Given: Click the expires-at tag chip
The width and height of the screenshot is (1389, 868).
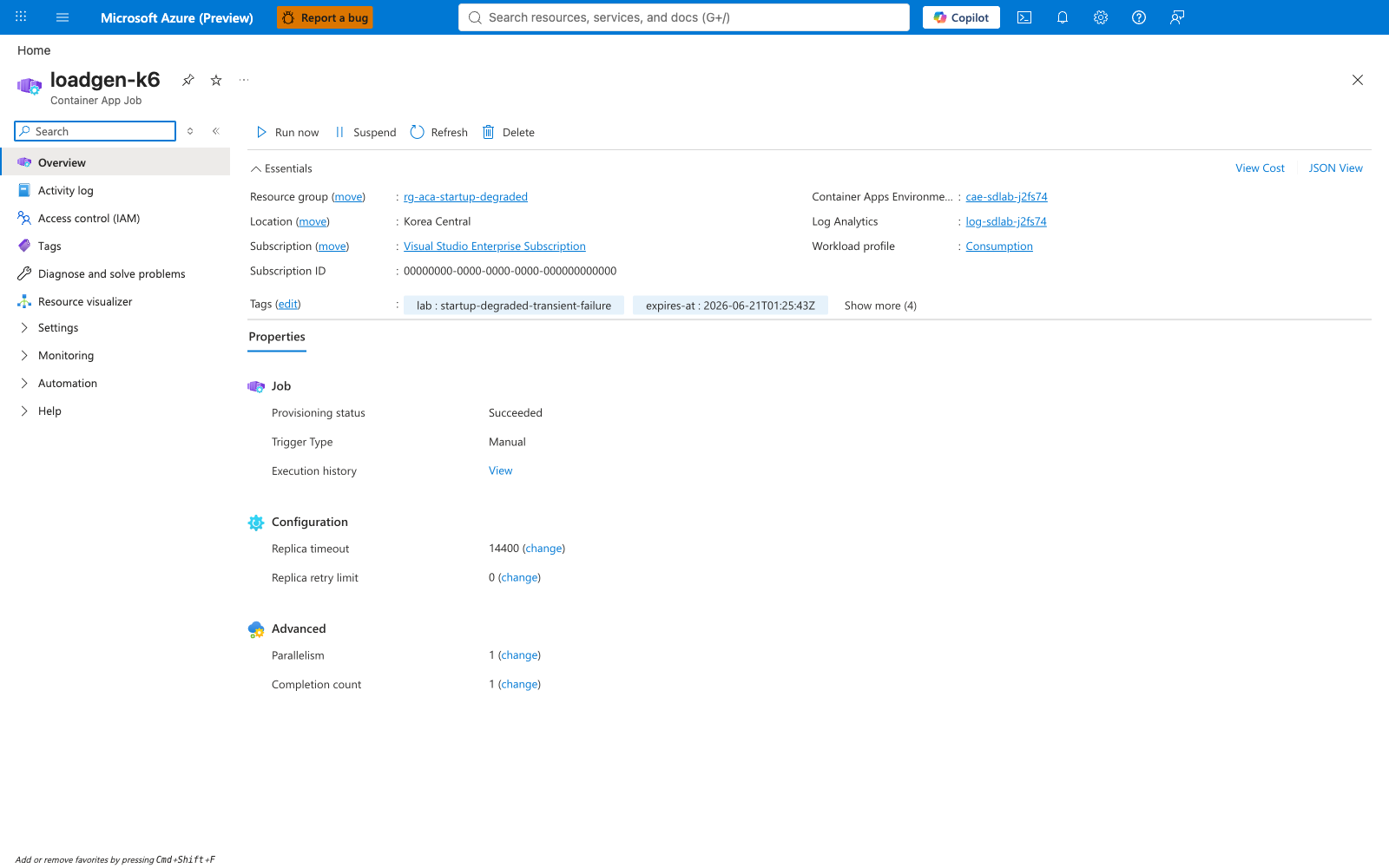Looking at the screenshot, I should [730, 306].
